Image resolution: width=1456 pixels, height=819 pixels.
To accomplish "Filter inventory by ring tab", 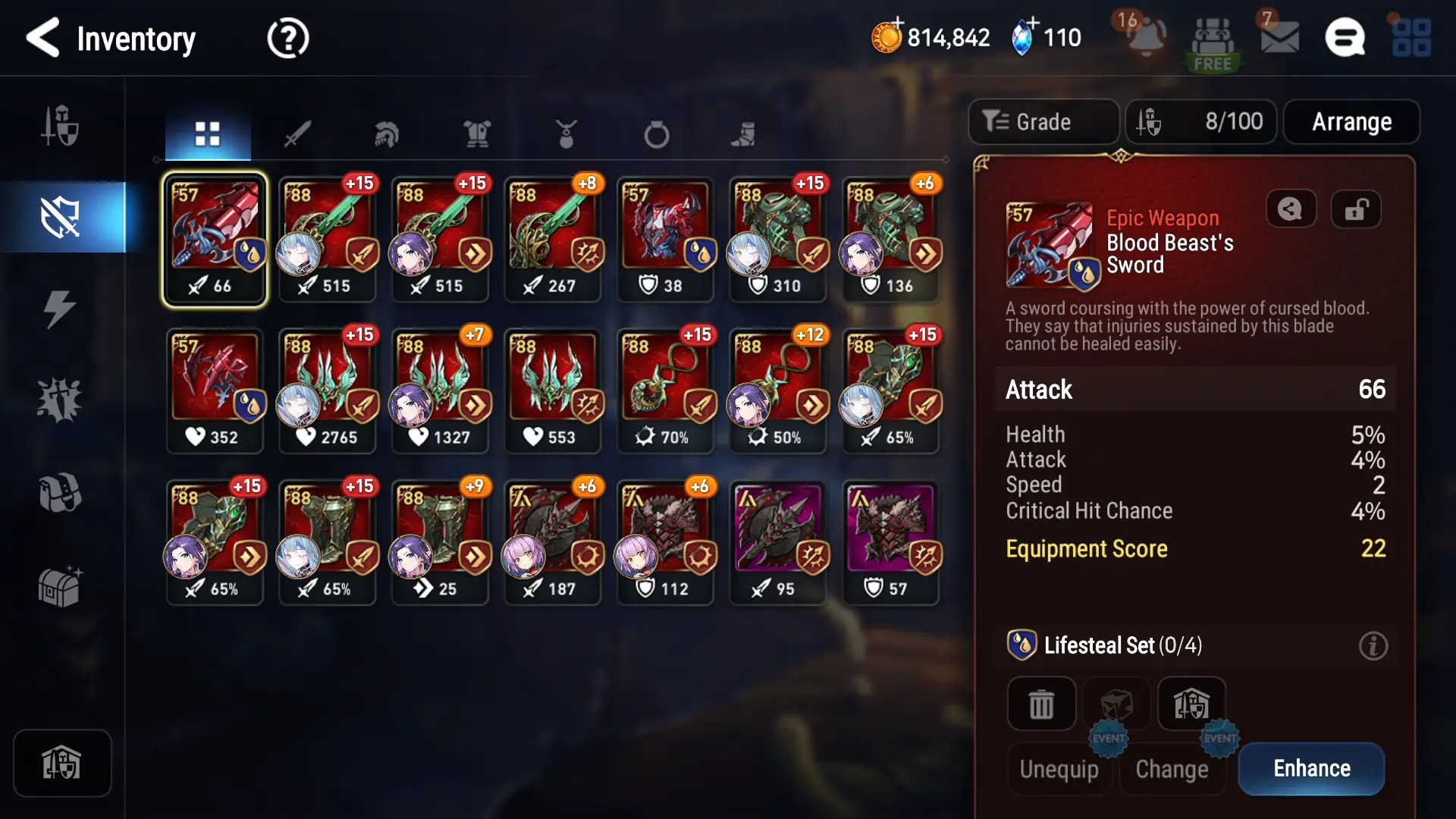I will pyautogui.click(x=657, y=134).
